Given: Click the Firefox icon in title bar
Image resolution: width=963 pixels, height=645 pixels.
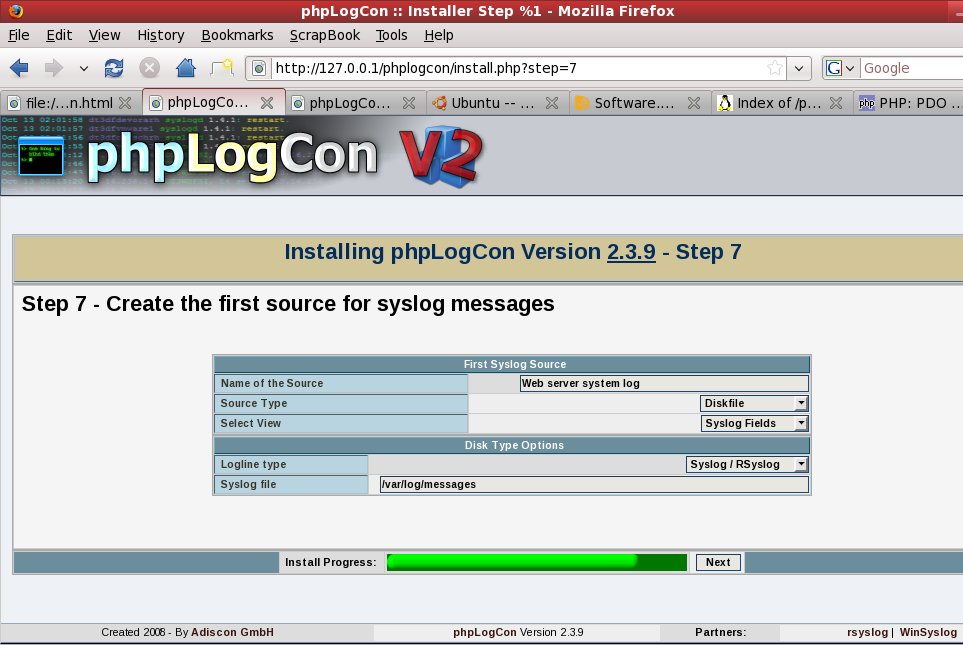Looking at the screenshot, I should (15, 10).
